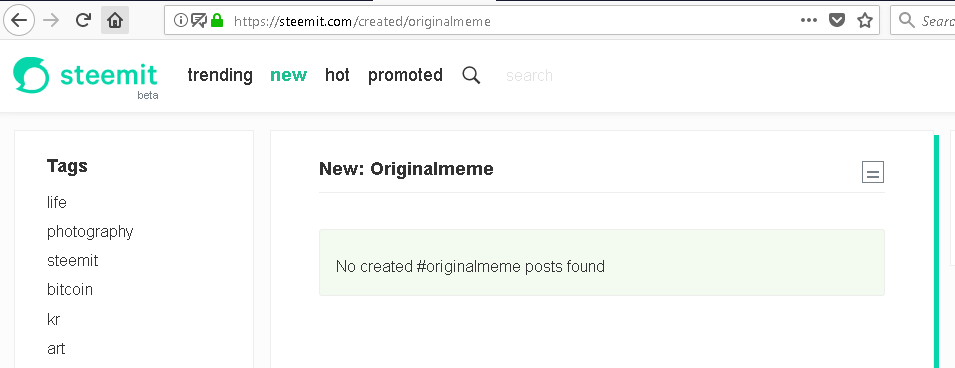
Task: Click the green padlock security icon
Action: [217, 21]
